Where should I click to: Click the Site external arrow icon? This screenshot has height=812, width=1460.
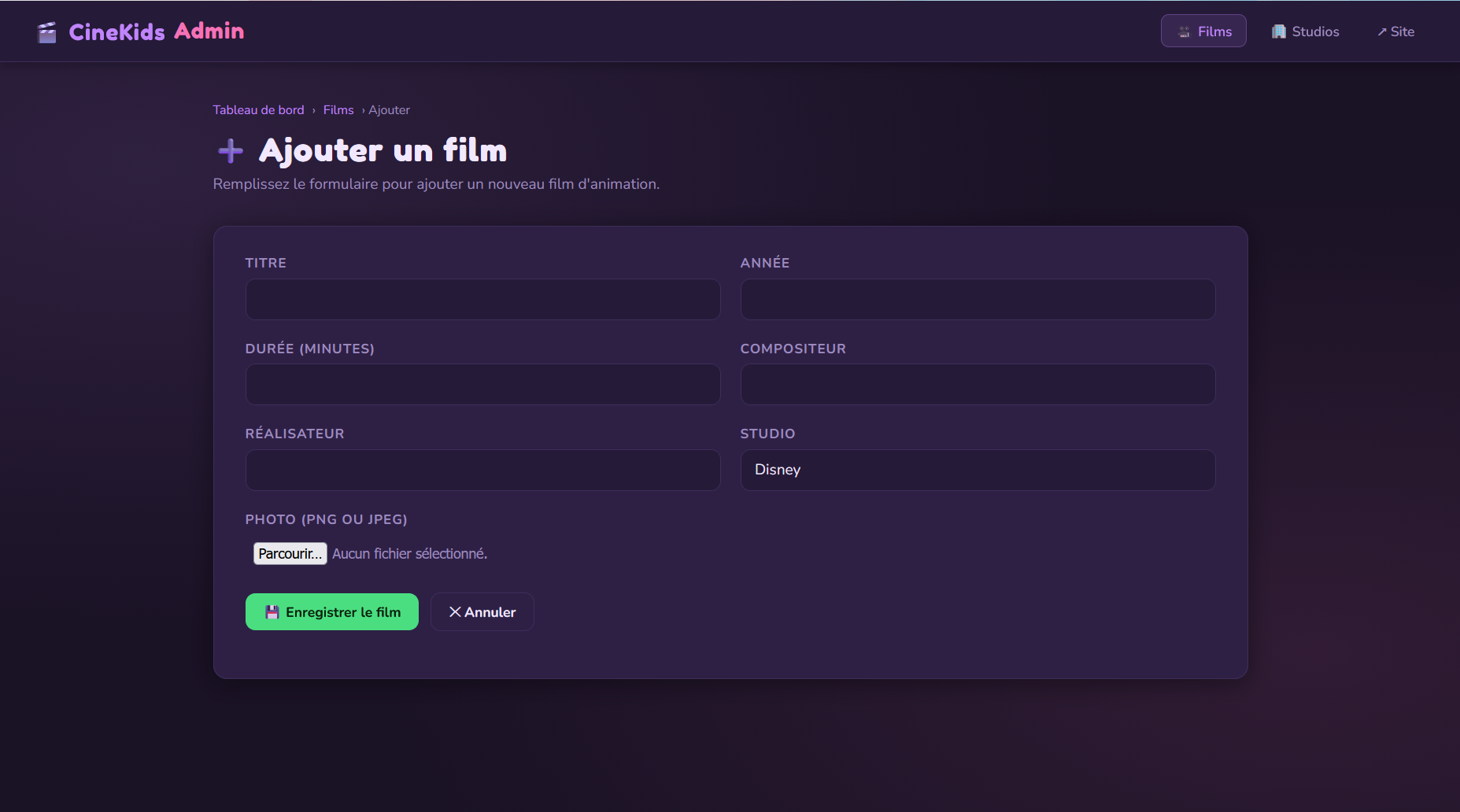coord(1381,32)
